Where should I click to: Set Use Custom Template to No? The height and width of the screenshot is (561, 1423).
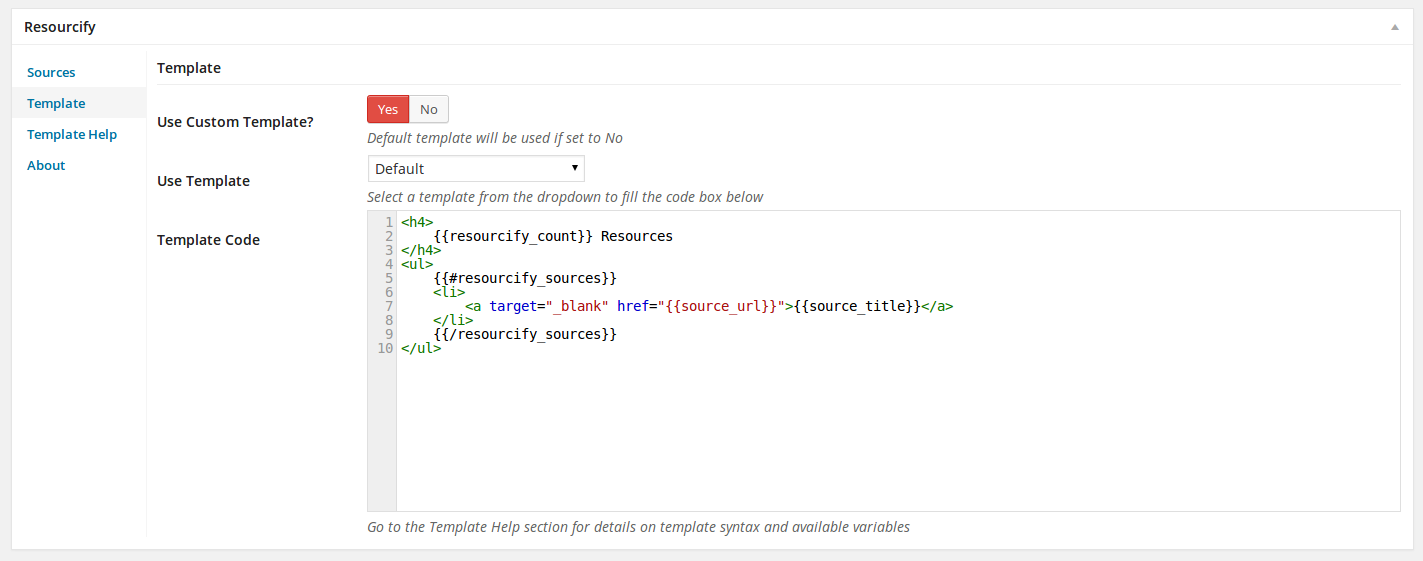[429, 109]
